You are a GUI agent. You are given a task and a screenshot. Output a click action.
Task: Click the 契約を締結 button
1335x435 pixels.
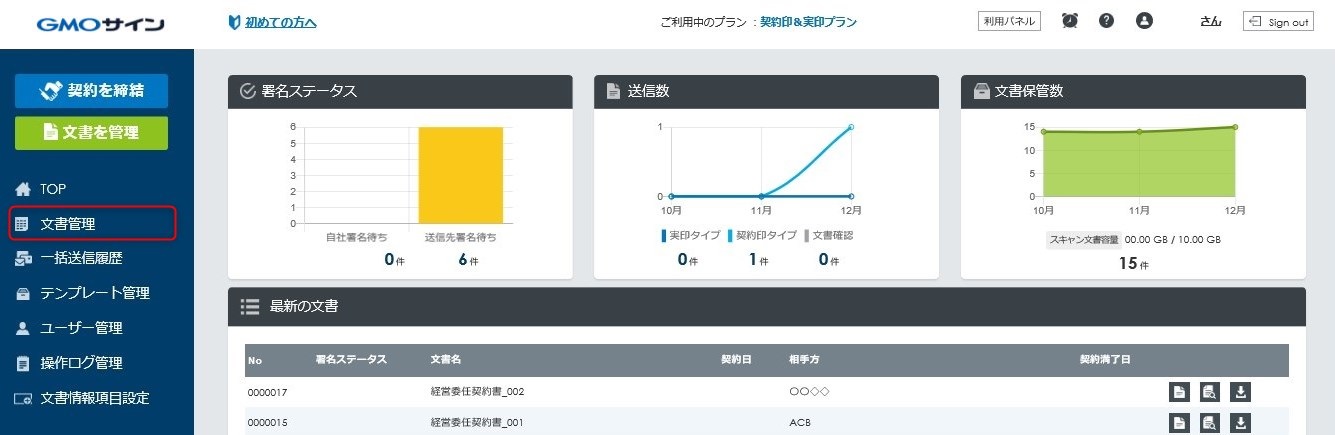coord(91,91)
